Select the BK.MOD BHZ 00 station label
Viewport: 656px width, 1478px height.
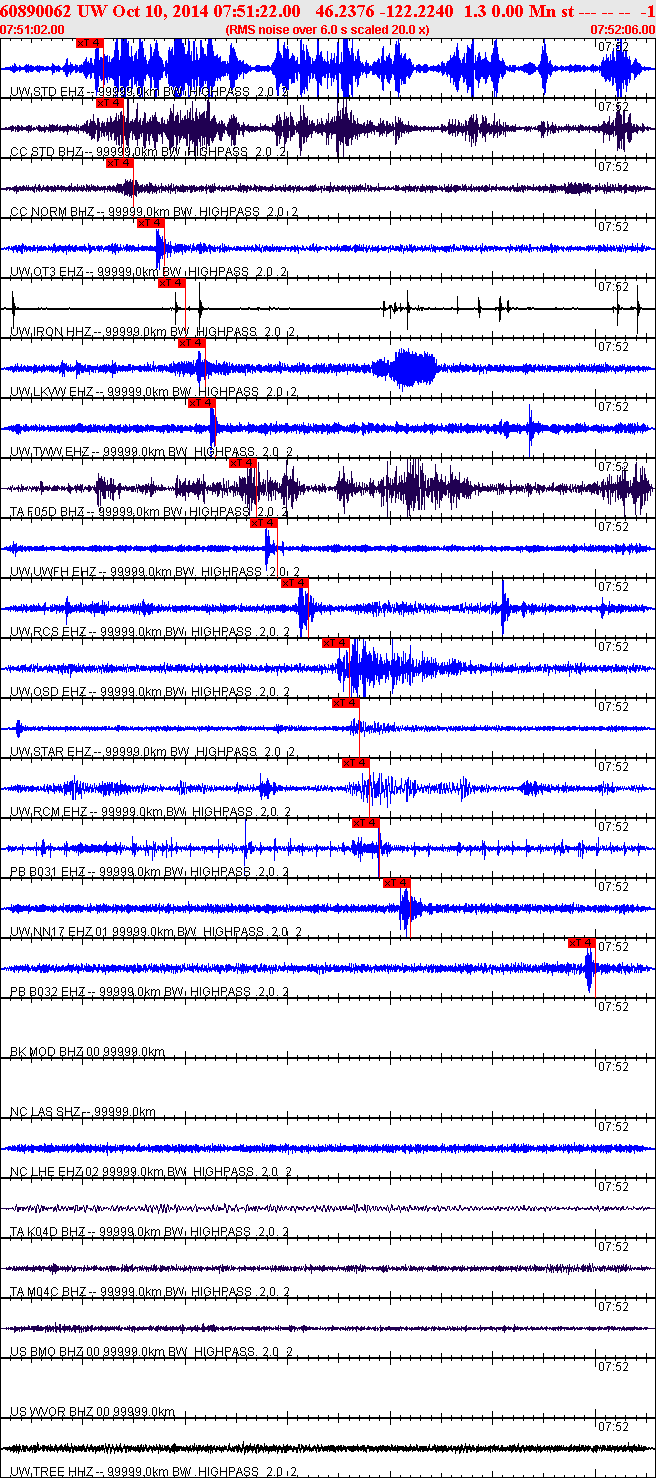pos(56,1052)
